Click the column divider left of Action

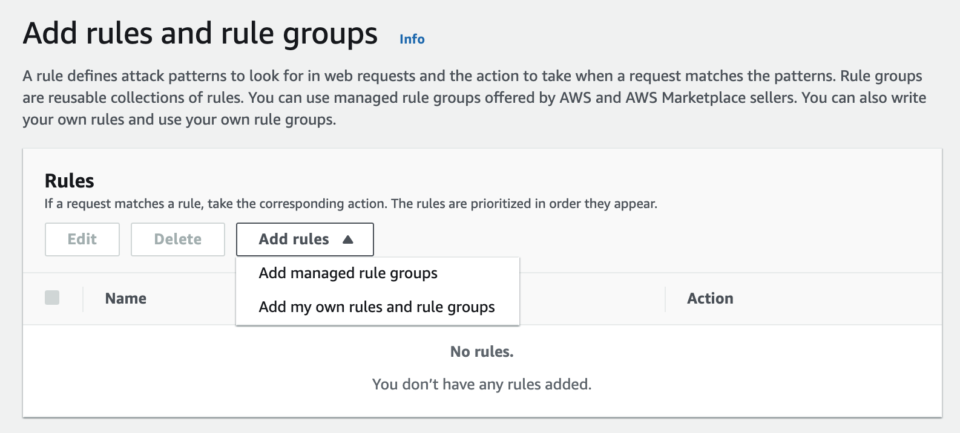pos(666,299)
